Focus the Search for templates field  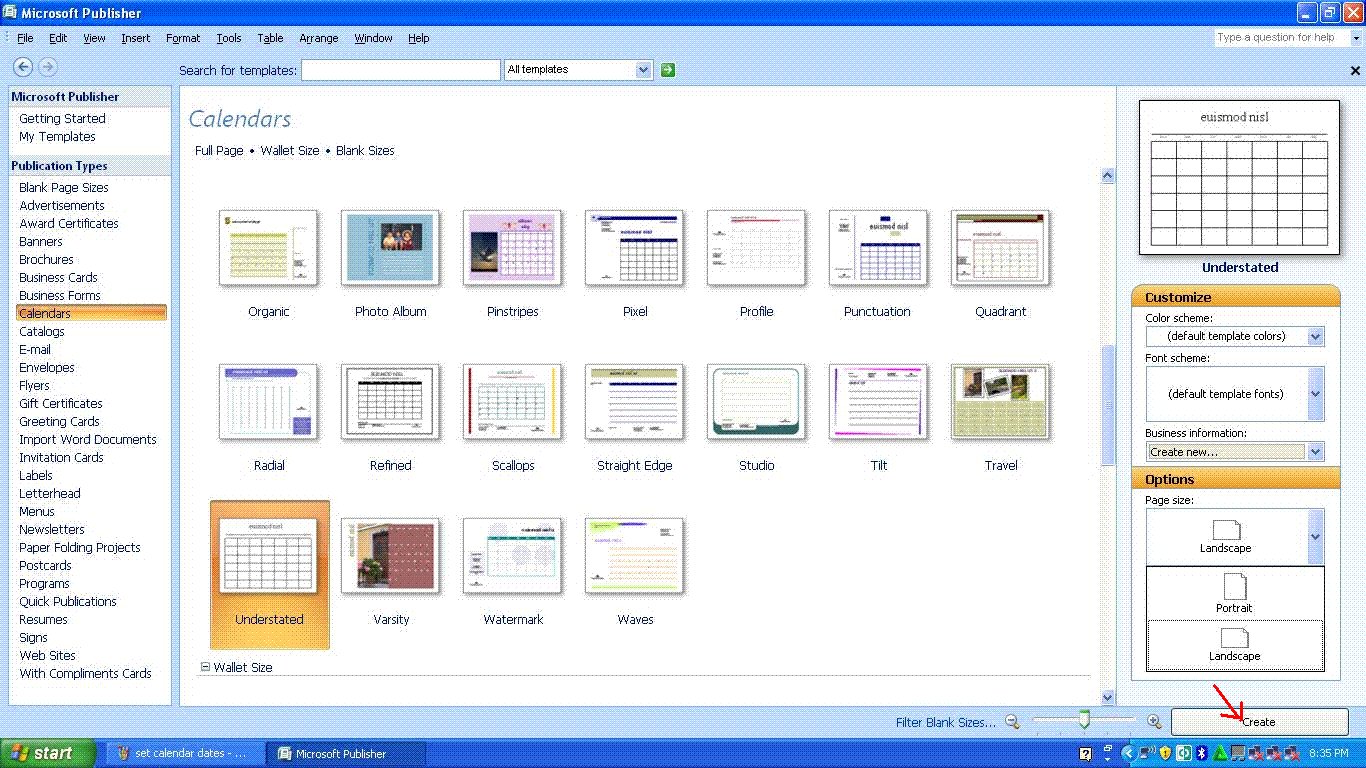coord(401,70)
